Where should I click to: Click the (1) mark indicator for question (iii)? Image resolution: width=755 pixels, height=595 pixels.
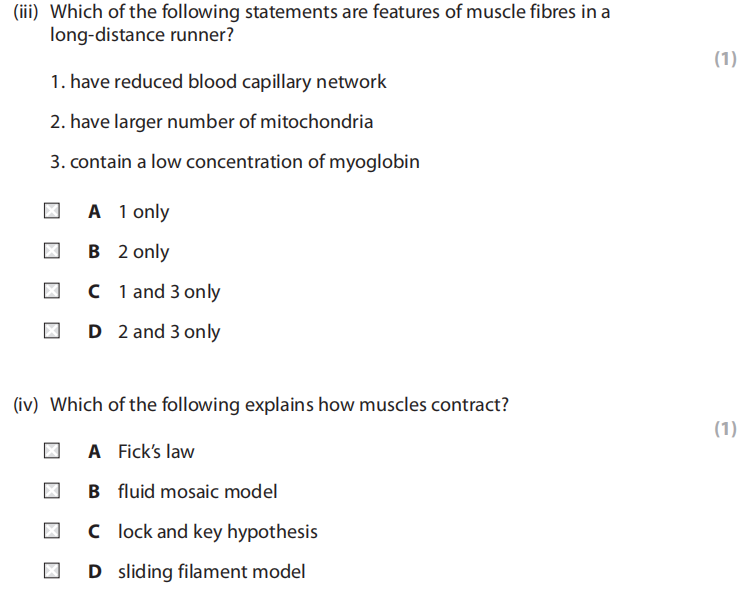[725, 60]
